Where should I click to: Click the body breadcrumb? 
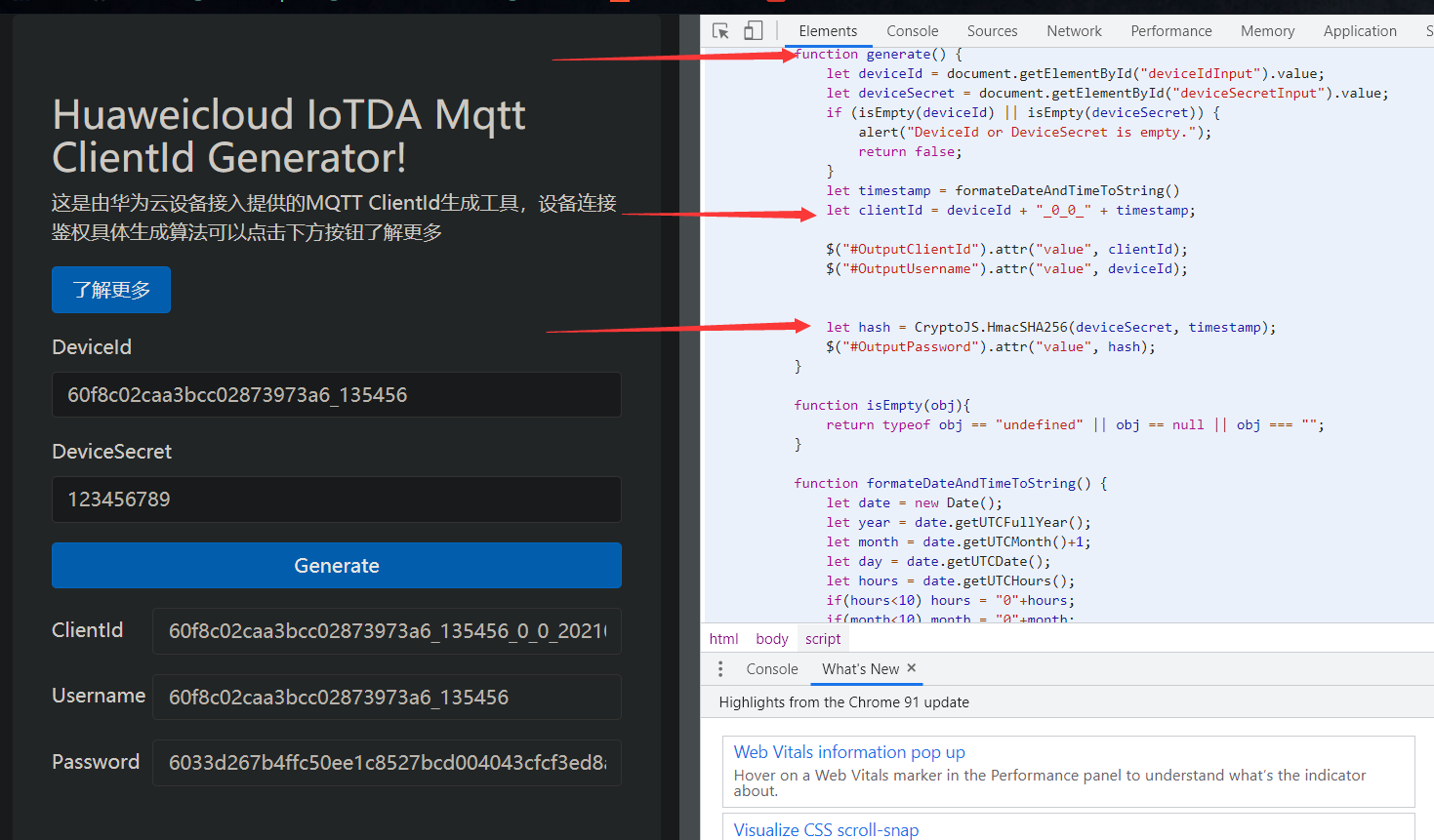[772, 639]
